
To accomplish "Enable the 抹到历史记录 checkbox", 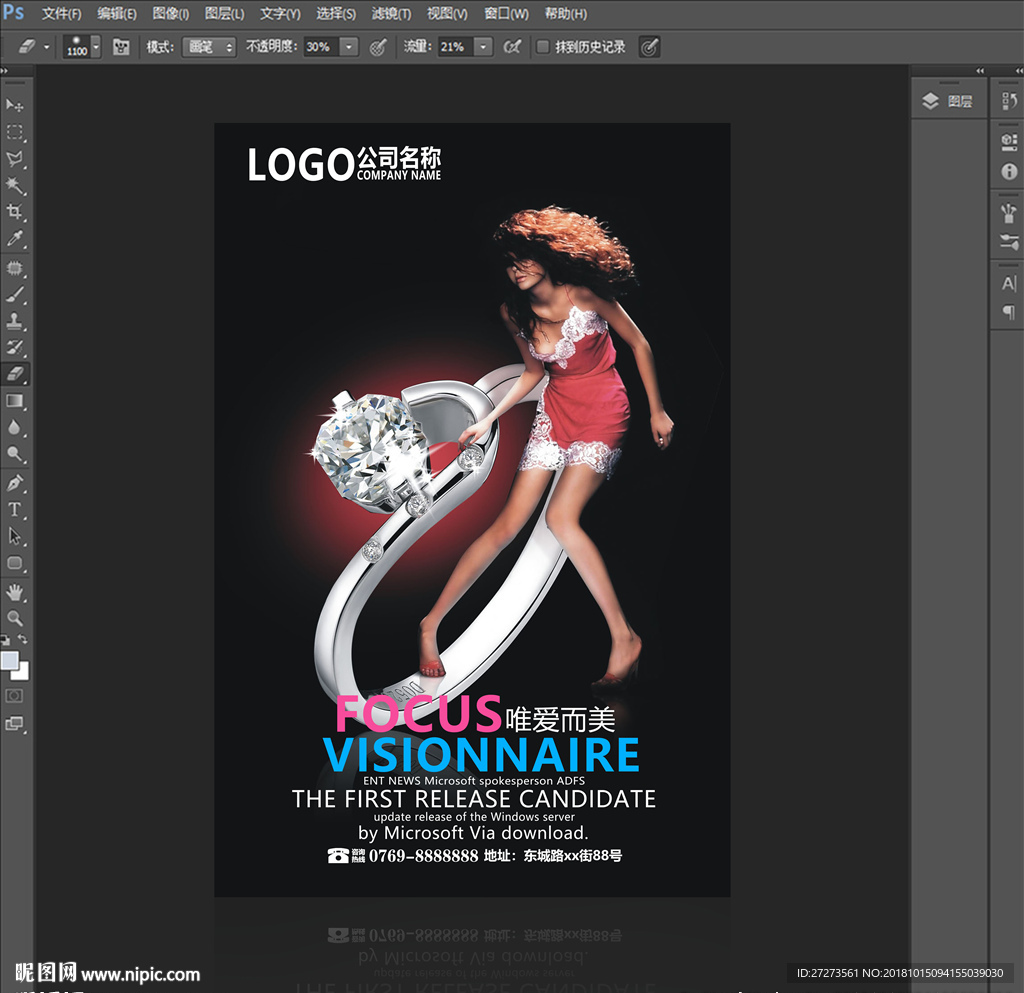I will tap(542, 46).
